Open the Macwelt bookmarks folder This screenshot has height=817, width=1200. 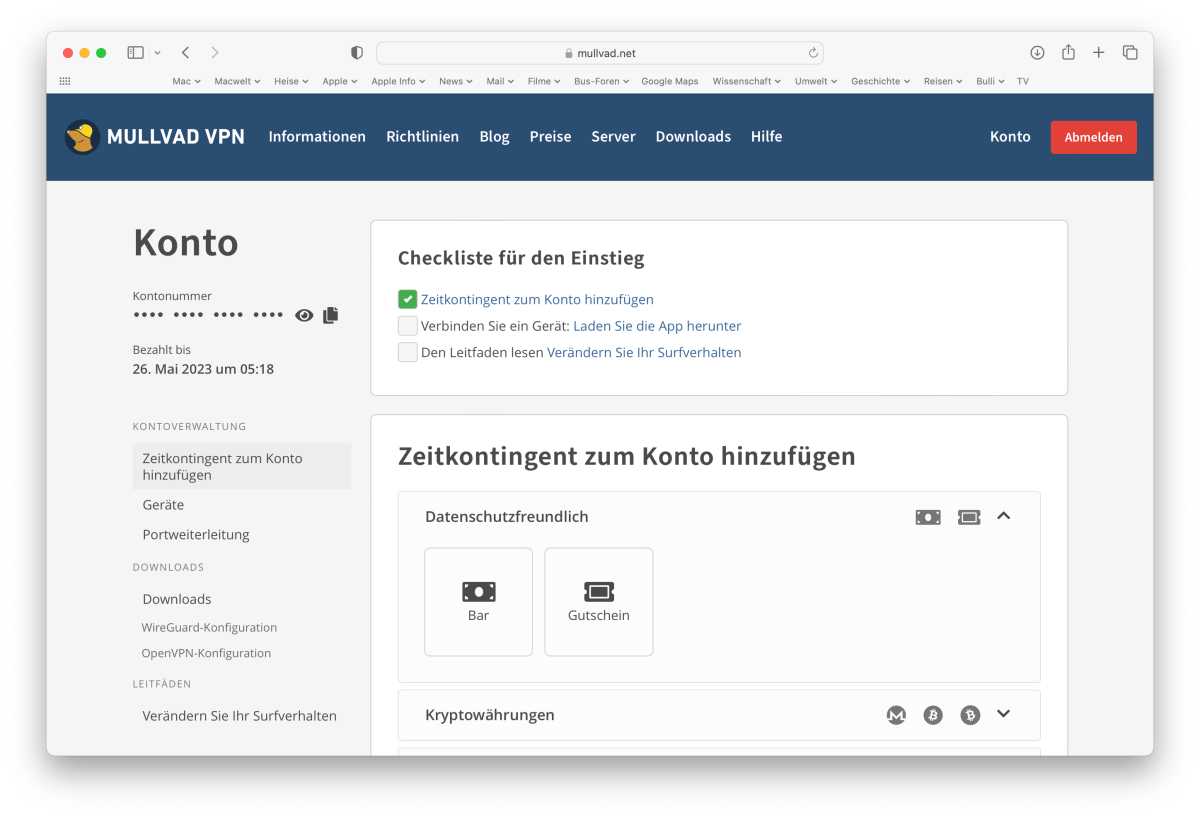pos(237,81)
